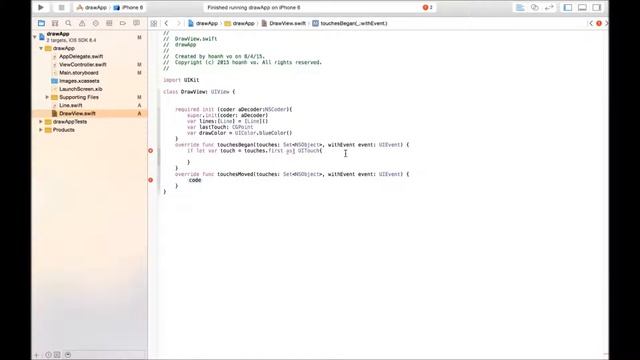Toggle the Utilities inspector panel
This screenshot has height=360, width=640.
click(597, 7)
